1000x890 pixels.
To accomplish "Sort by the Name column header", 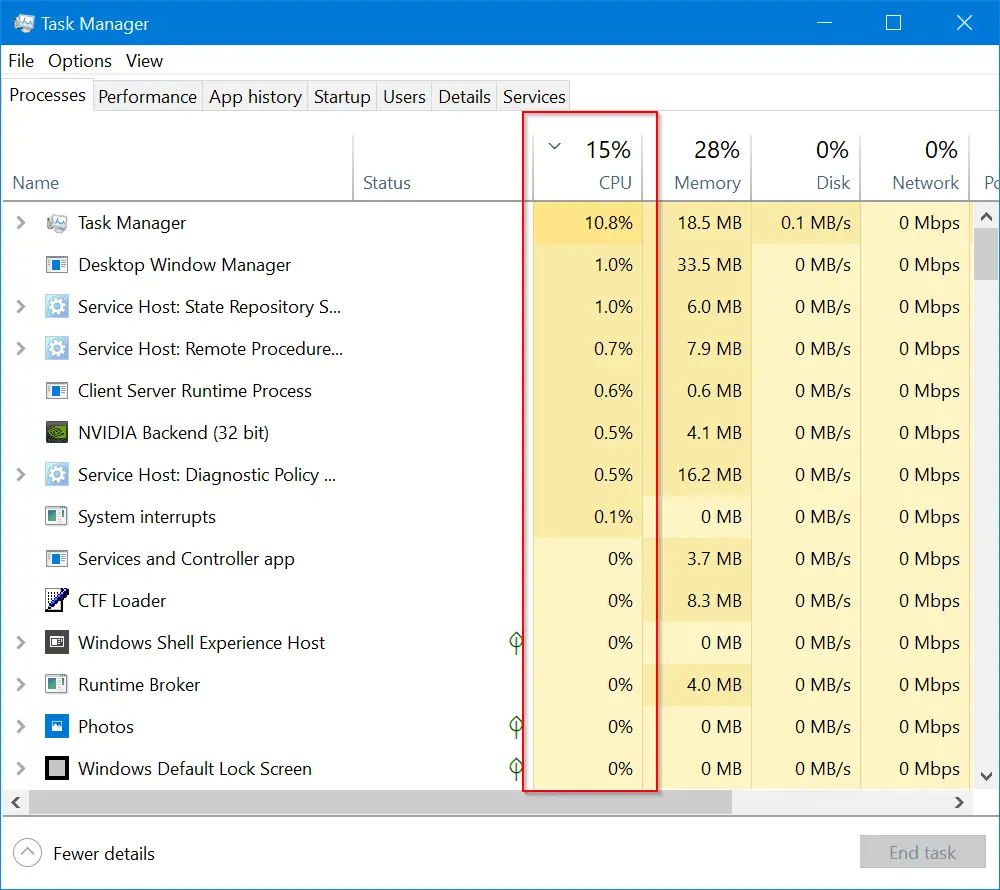I will pos(177,167).
